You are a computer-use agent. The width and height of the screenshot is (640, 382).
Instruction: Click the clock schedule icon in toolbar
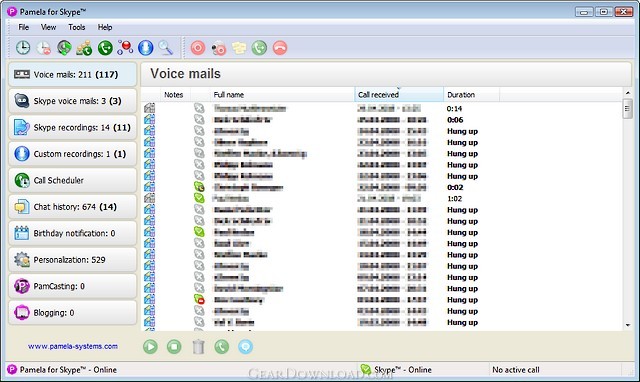pos(23,48)
